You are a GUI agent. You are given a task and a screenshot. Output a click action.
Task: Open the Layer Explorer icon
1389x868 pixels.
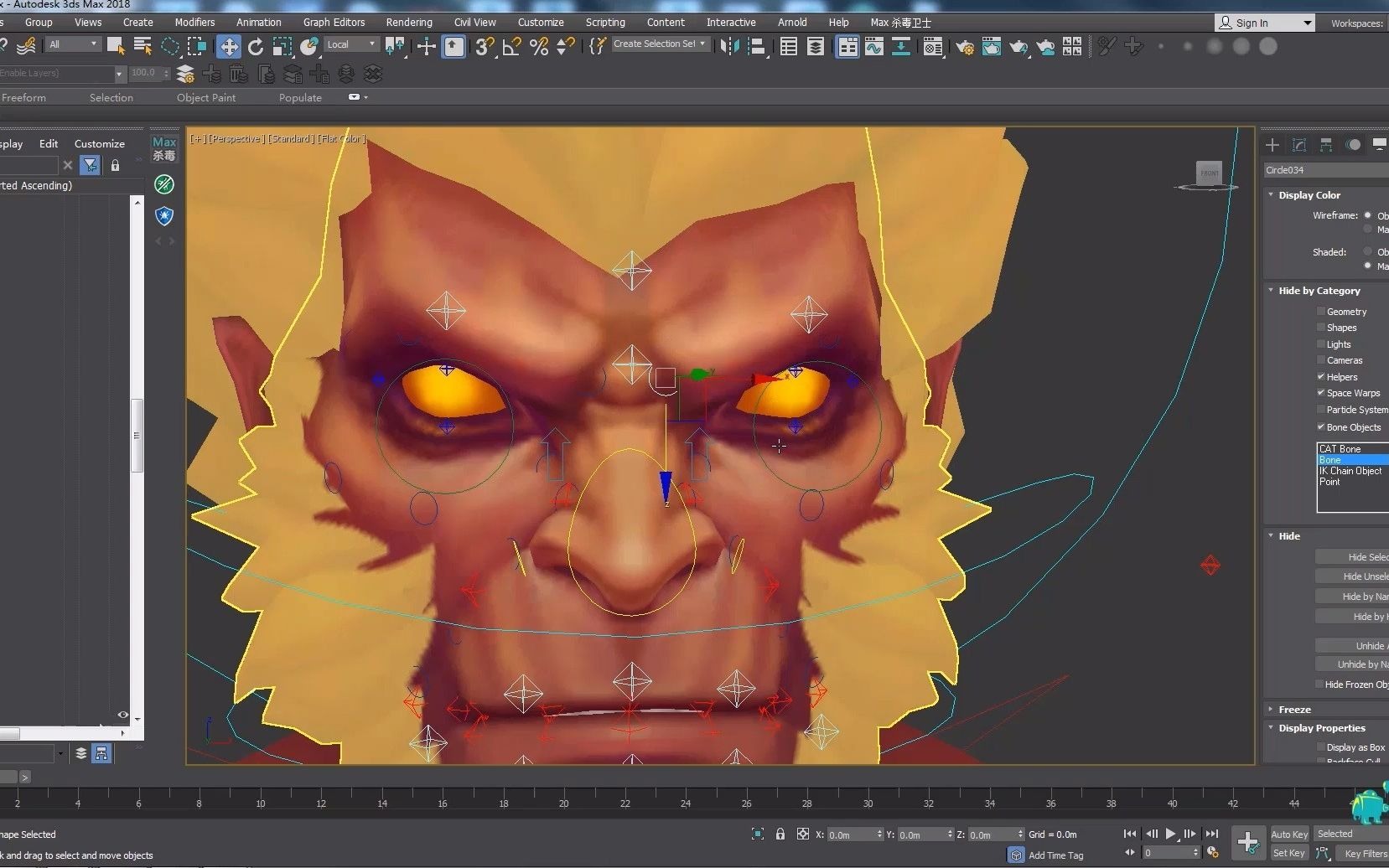[816, 46]
